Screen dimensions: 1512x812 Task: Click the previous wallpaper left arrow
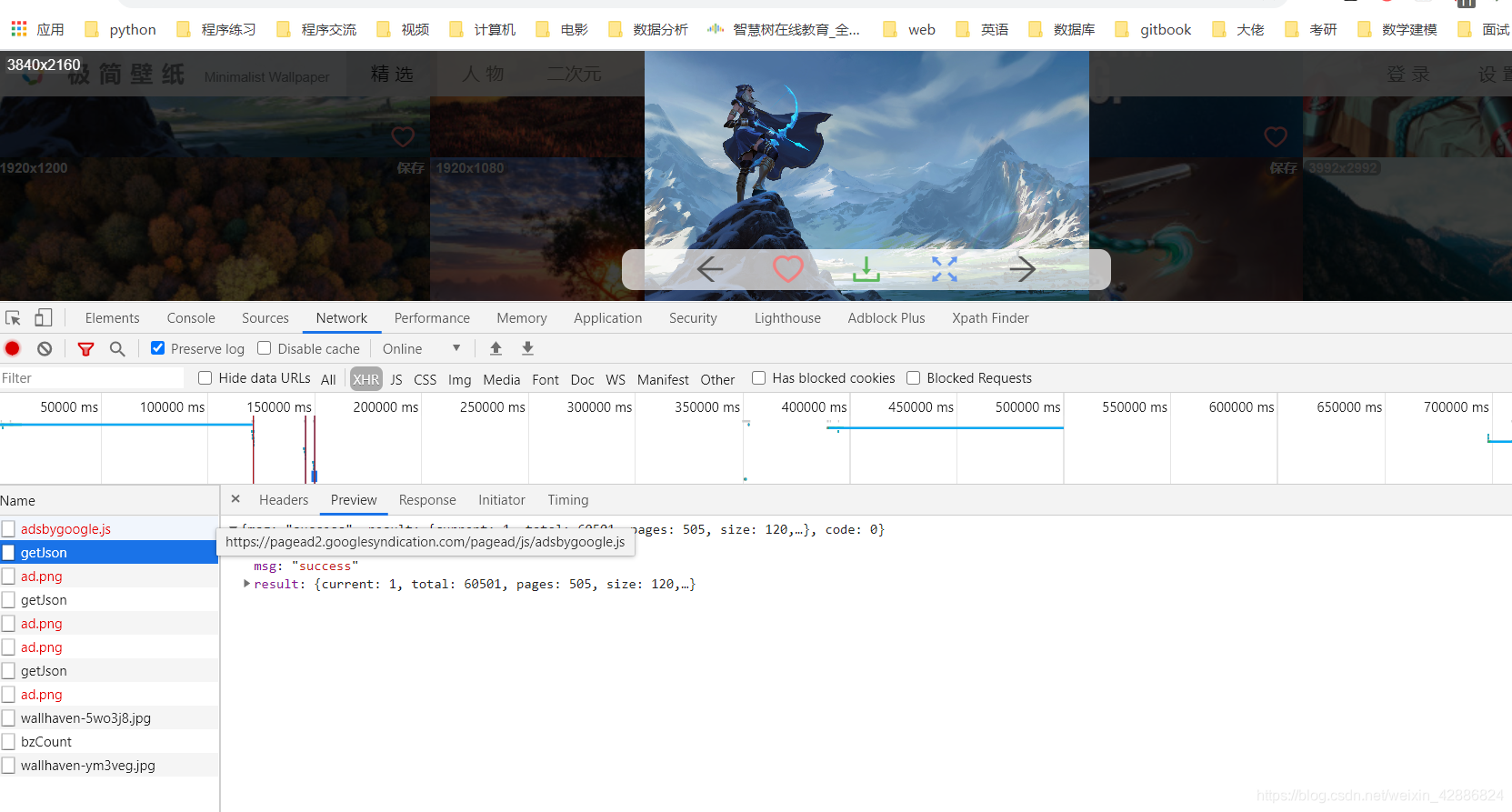[710, 269]
